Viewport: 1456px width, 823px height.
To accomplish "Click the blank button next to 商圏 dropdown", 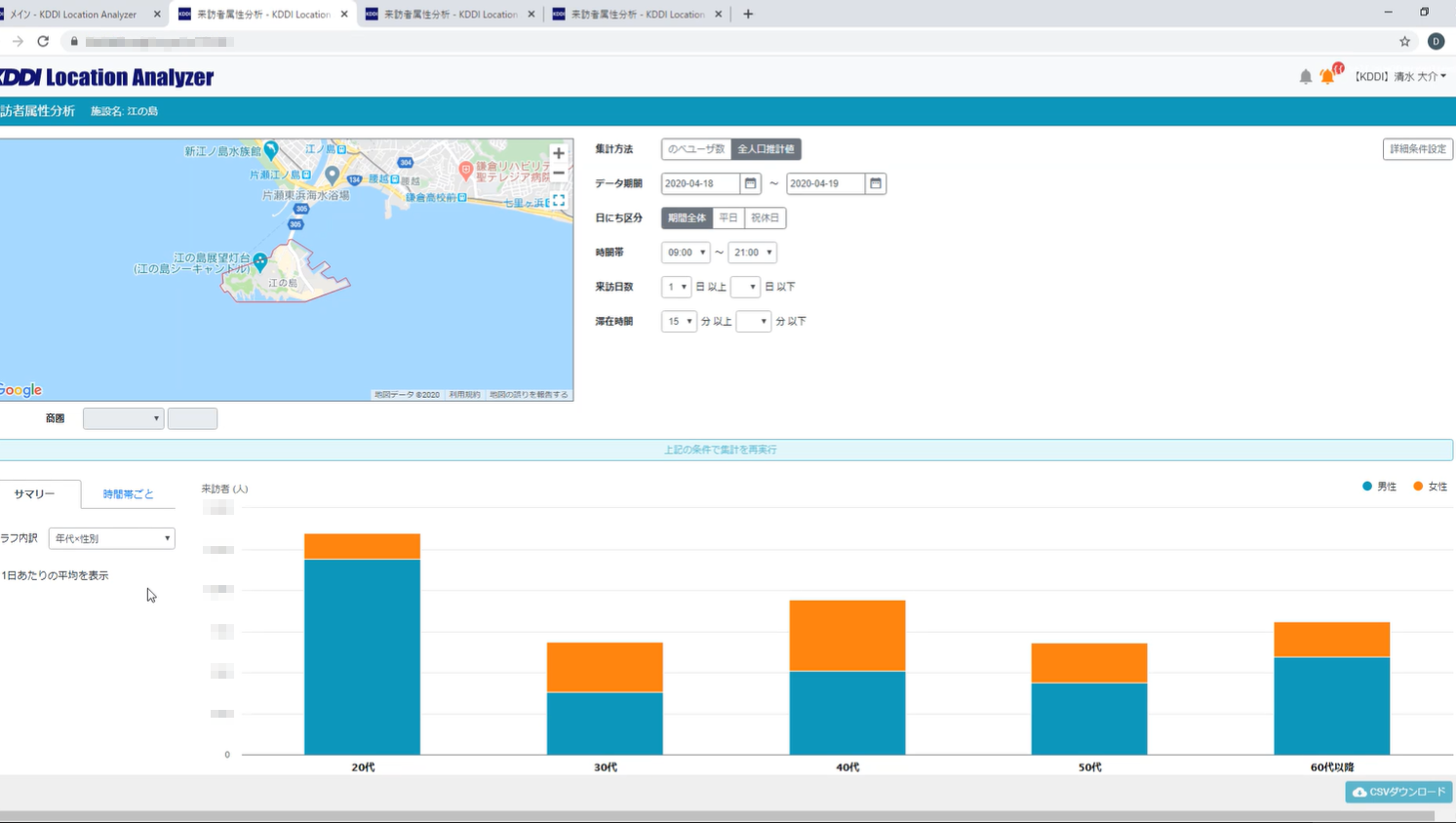I will [x=192, y=418].
